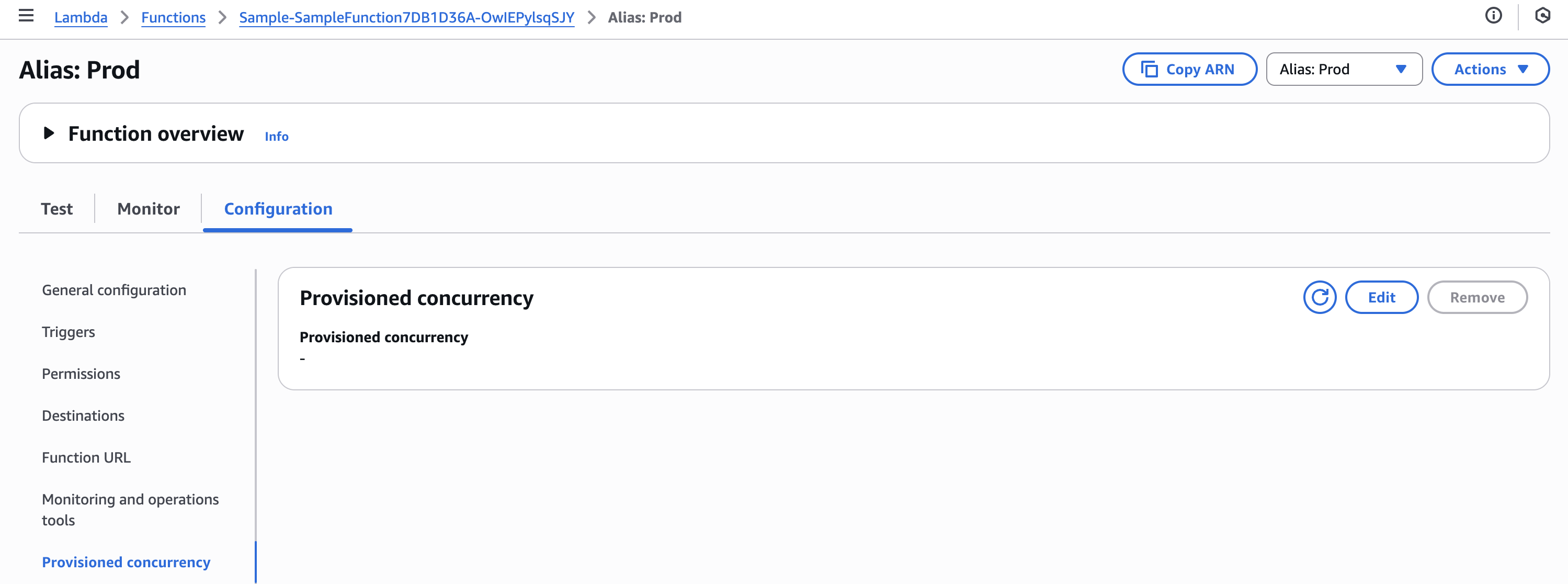Switch to the Monitor tab
The height and width of the screenshot is (584, 1568).
click(149, 209)
